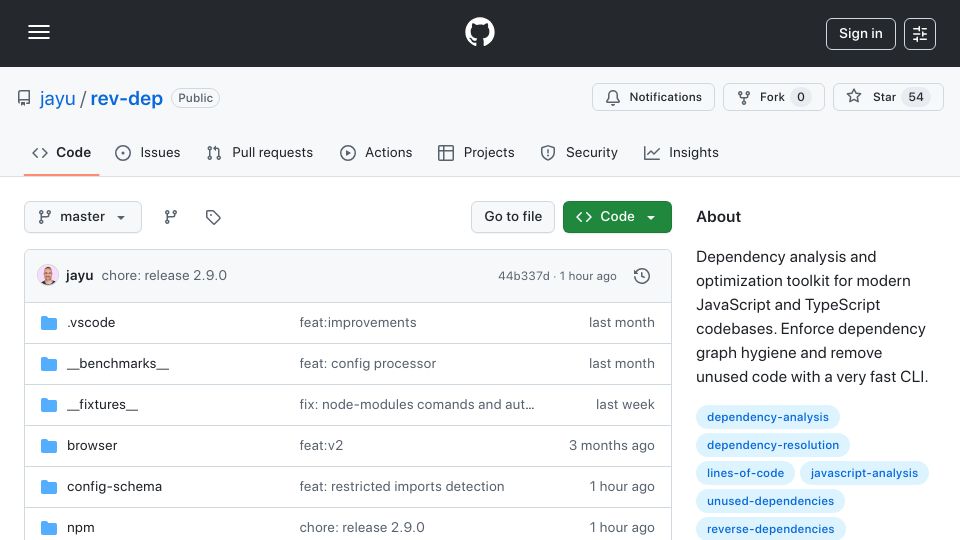Select the reverse-dependencies topic tag
The image size is (960, 540).
[770, 529]
